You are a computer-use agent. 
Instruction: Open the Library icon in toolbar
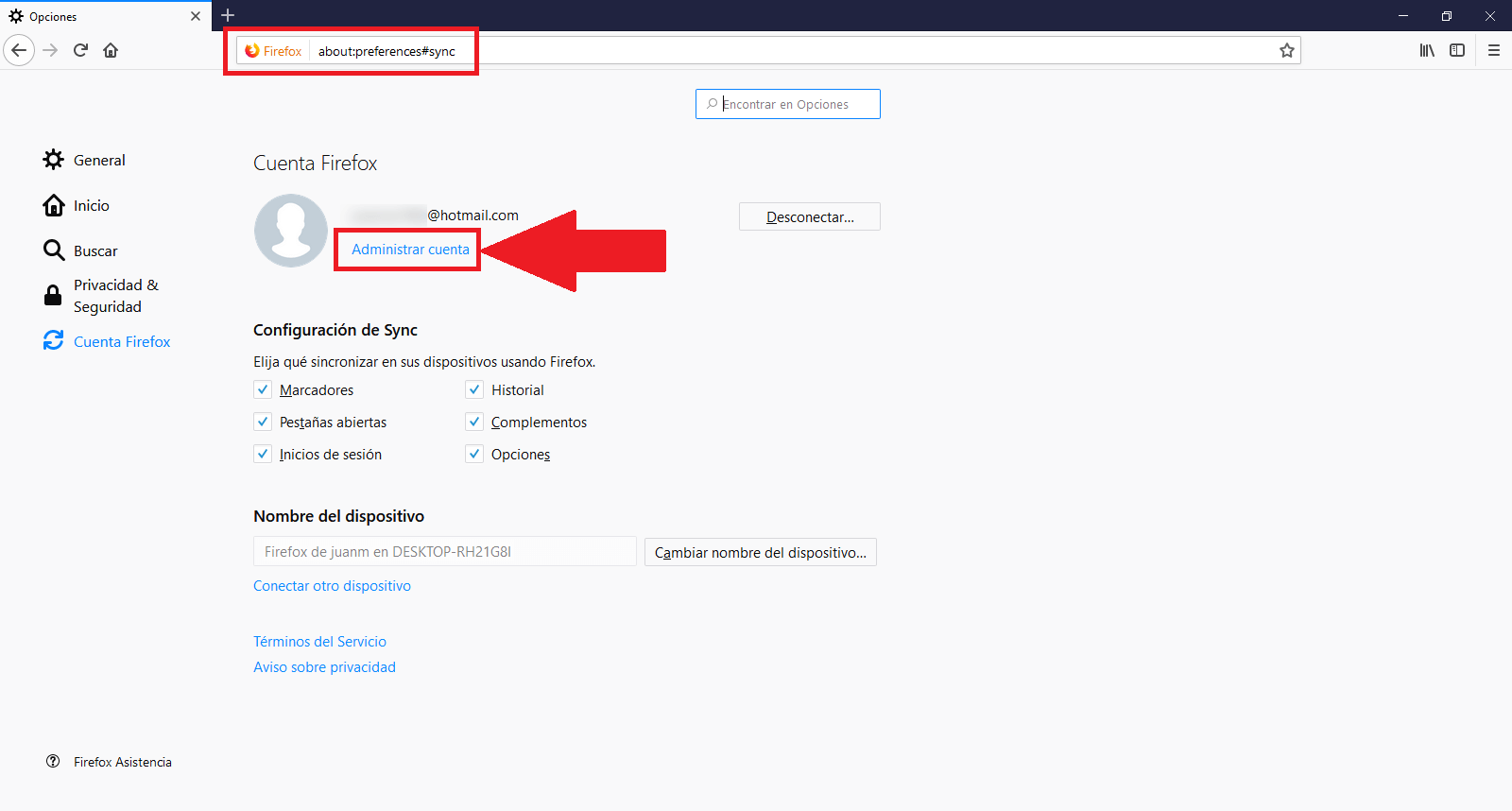(1427, 50)
